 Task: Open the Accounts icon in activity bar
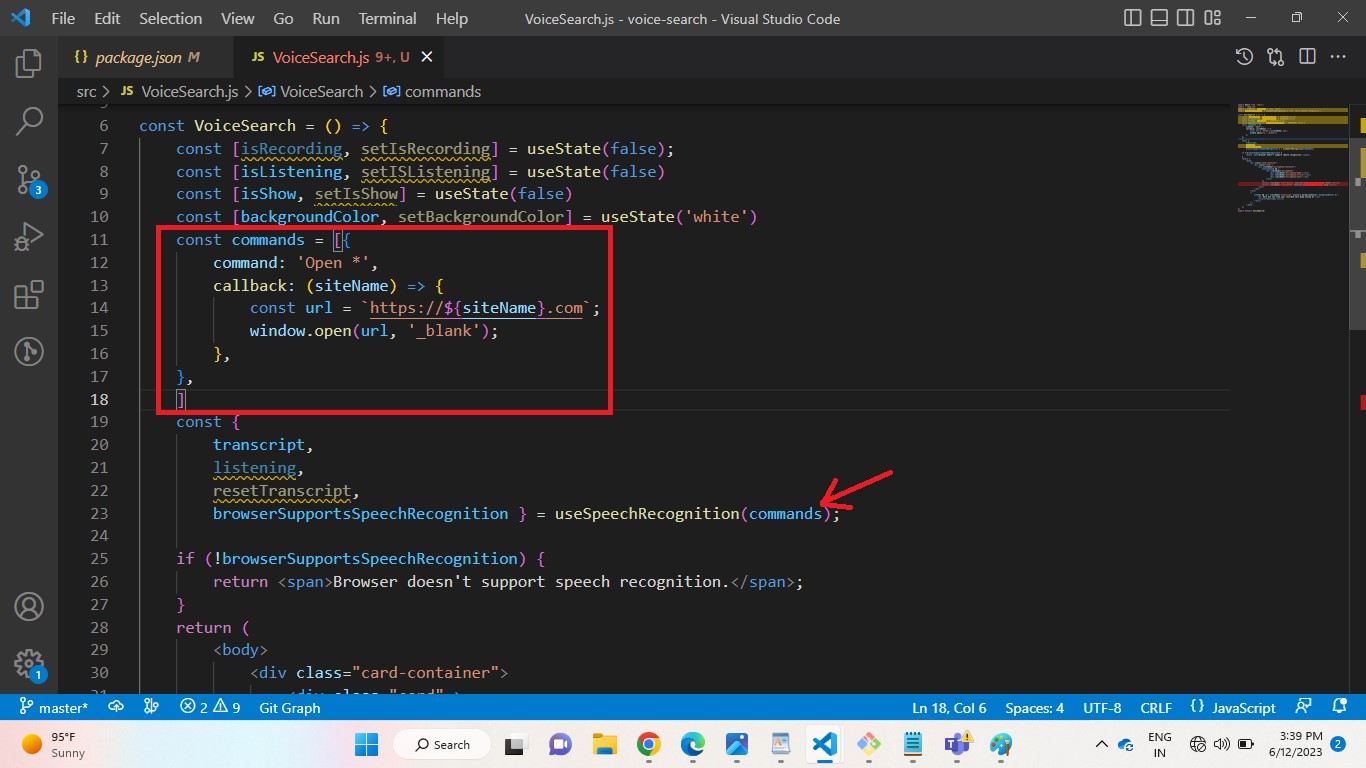click(28, 606)
